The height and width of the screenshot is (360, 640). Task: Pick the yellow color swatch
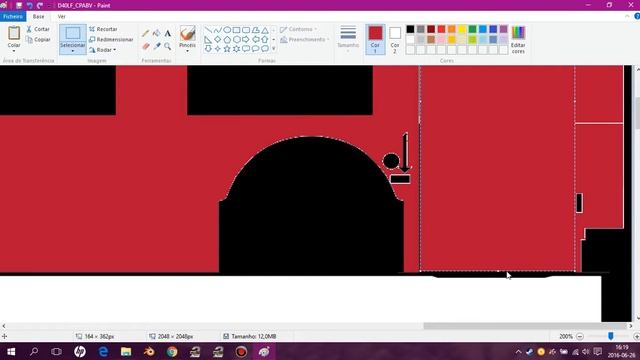[462, 29]
